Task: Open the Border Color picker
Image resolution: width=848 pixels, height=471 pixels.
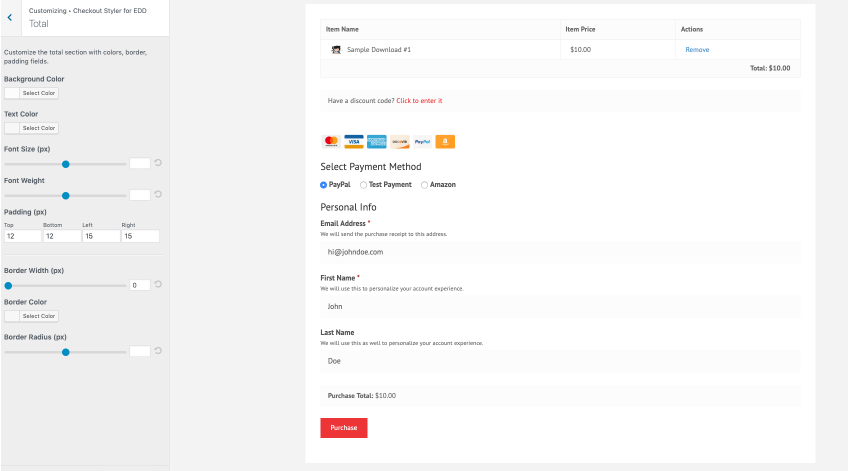Action: (x=31, y=316)
